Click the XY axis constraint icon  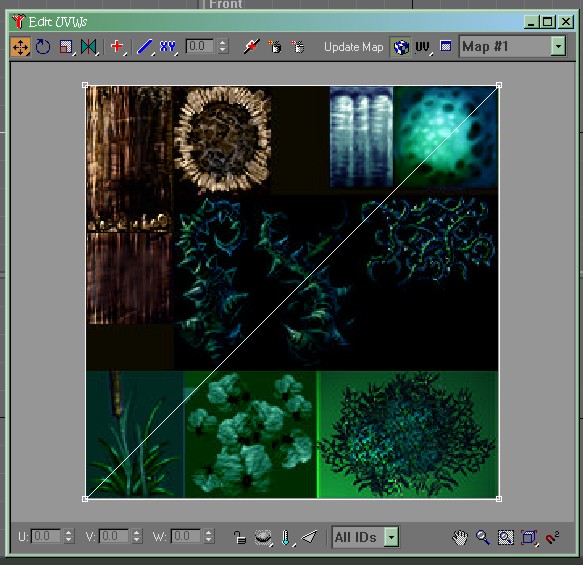coord(167,47)
